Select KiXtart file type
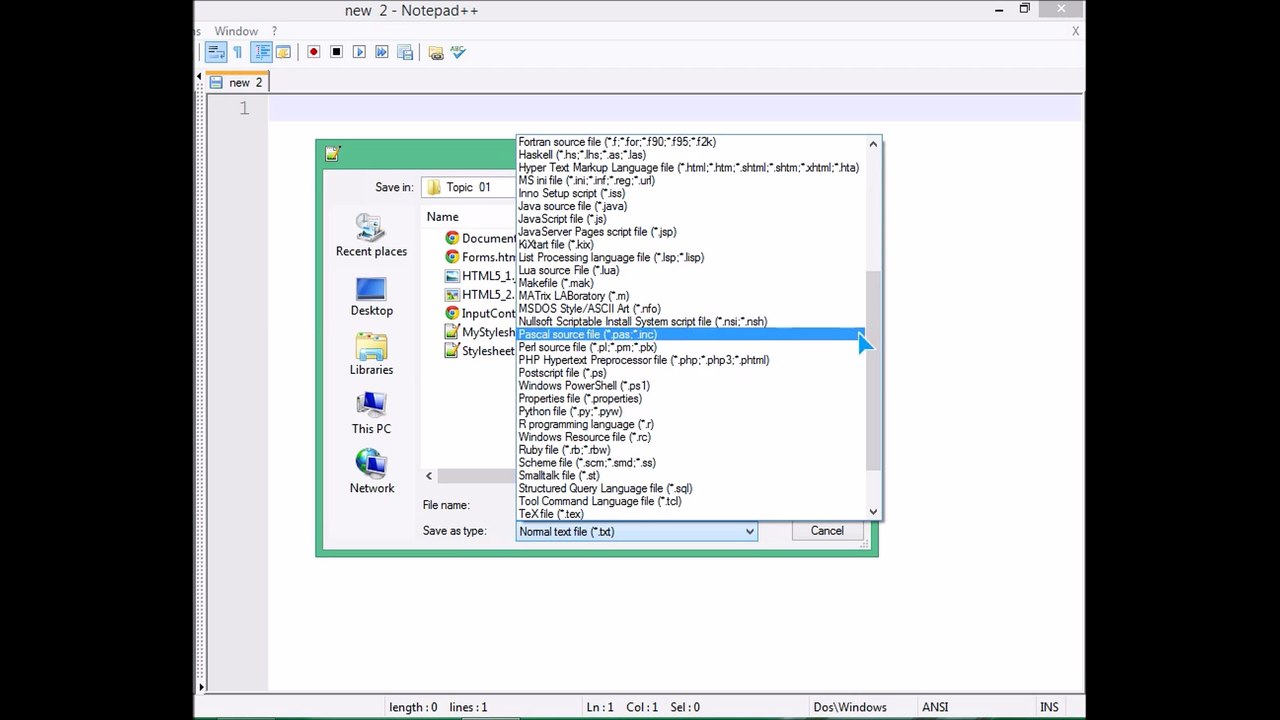This screenshot has height=720, width=1280. click(691, 245)
